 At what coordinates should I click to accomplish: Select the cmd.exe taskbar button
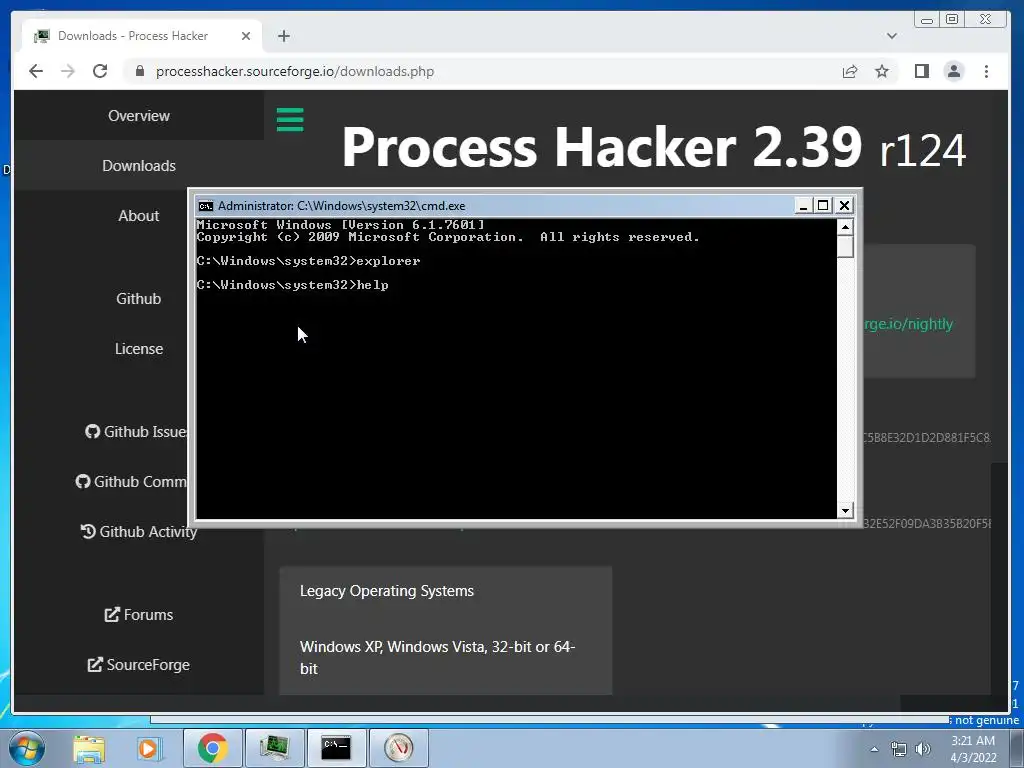[x=336, y=748]
